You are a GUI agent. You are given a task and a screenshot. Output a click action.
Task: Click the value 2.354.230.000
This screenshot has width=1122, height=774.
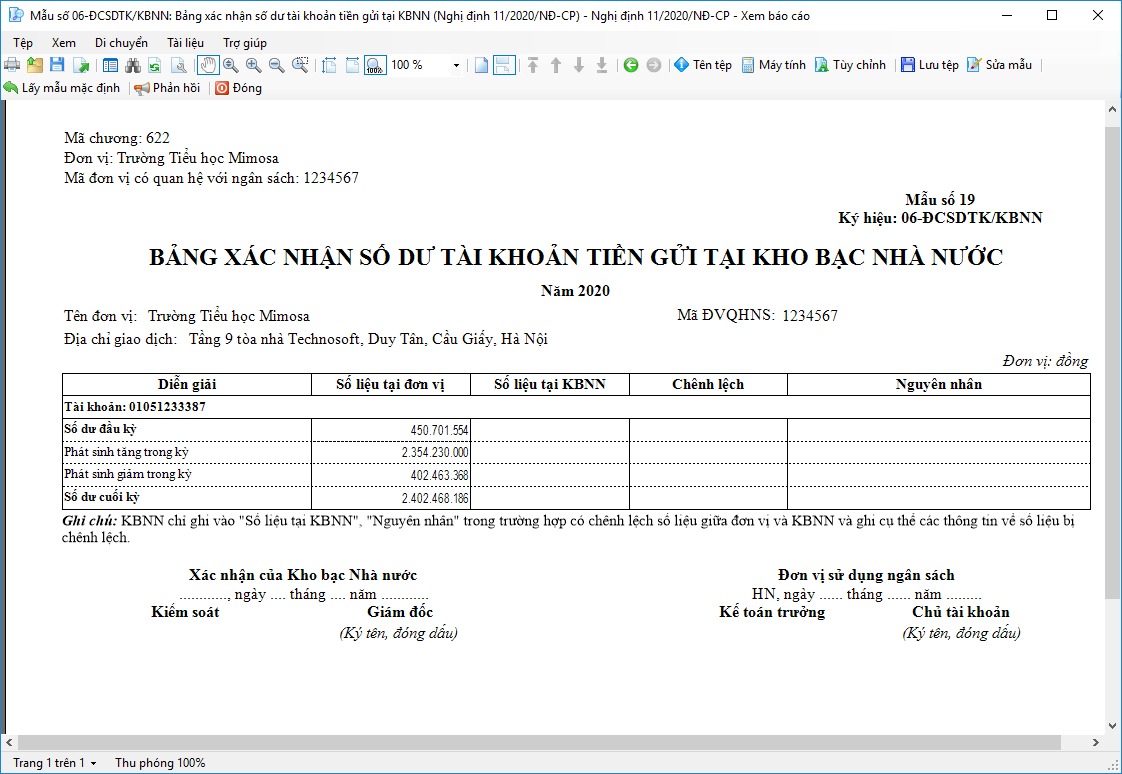tap(435, 453)
